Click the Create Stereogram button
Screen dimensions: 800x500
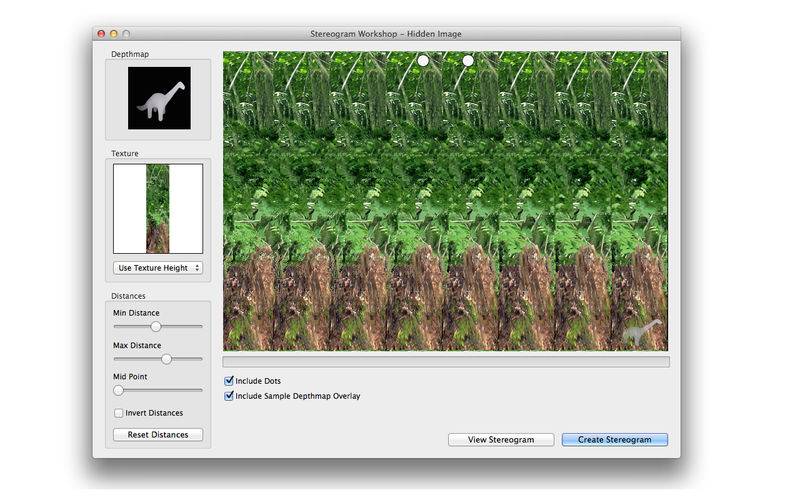click(x=615, y=440)
